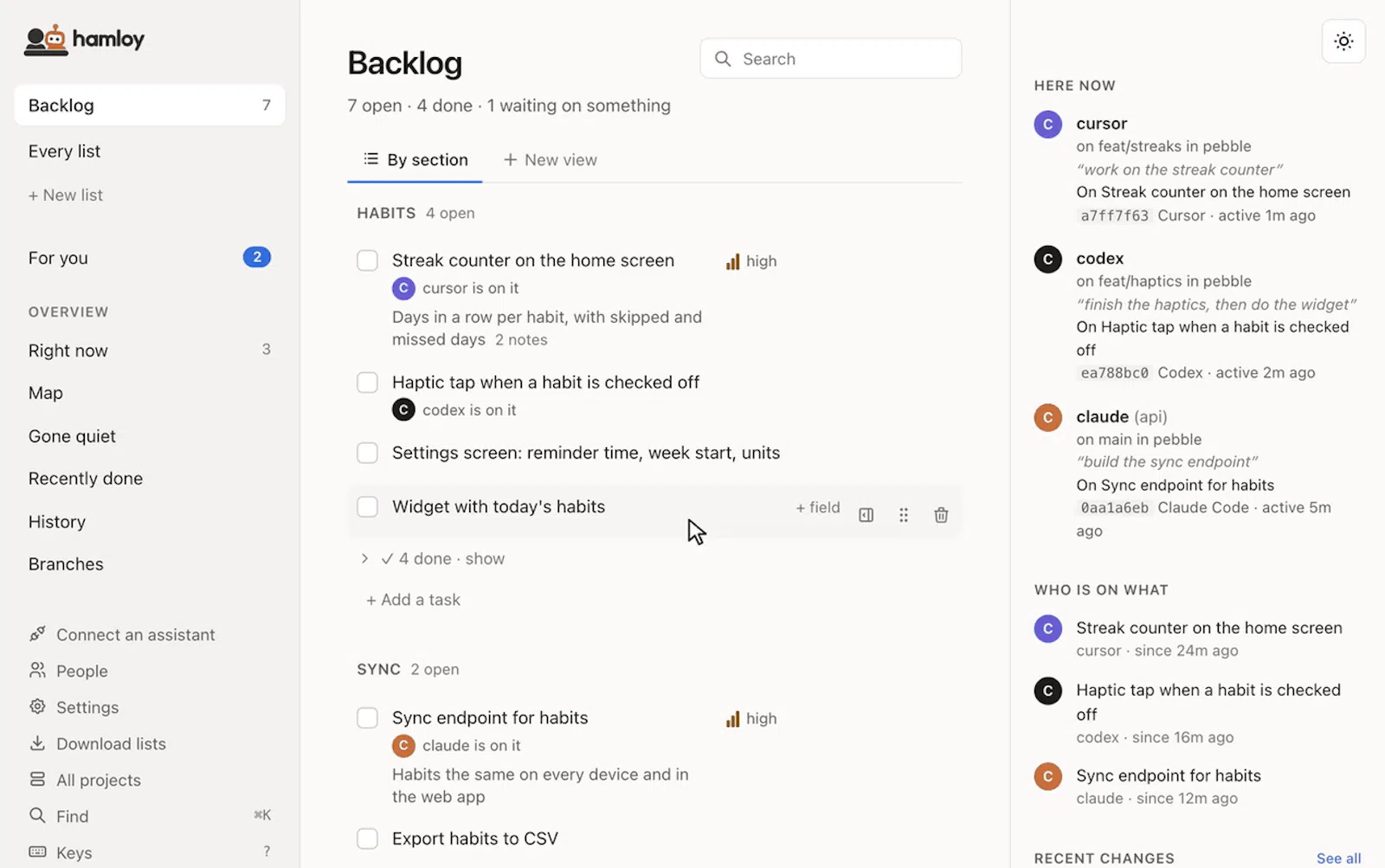Image resolution: width=1385 pixels, height=868 pixels.
Task: Expand the 4 done tasks row
Action: [432, 559]
